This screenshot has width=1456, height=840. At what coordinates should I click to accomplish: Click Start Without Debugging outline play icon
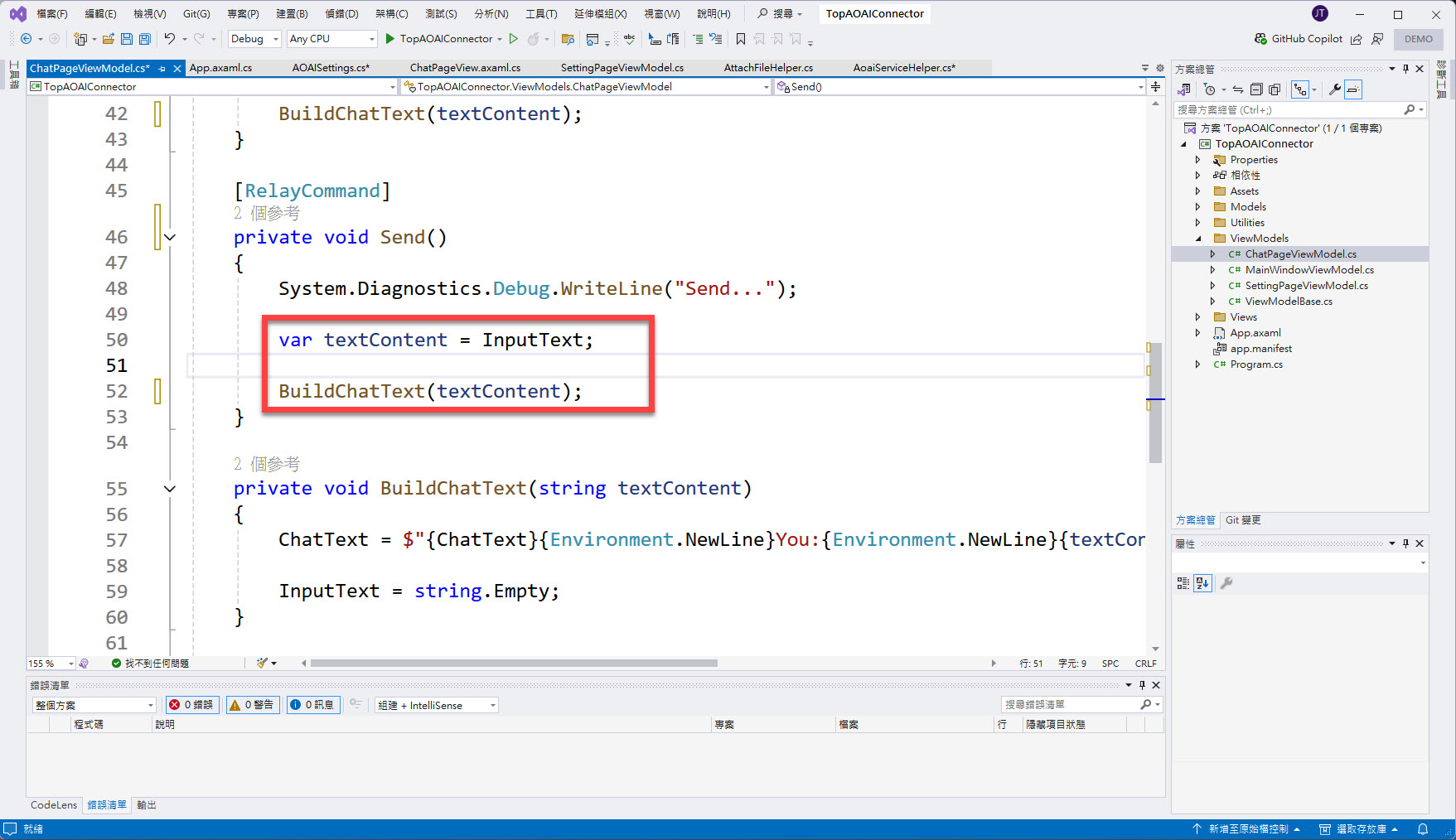[x=514, y=39]
